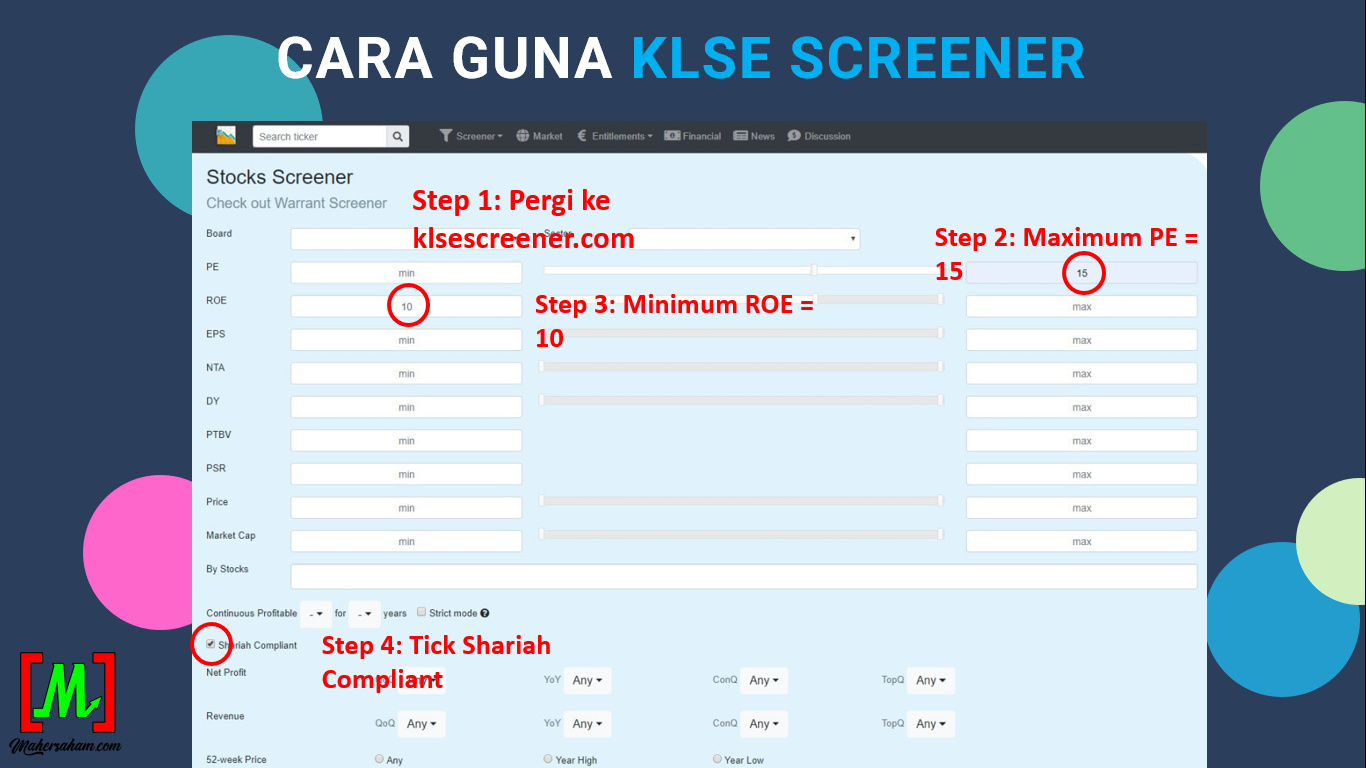Viewport: 1366px width, 768px height.
Task: Click the KLSE Screener logo icon
Action: (226, 136)
